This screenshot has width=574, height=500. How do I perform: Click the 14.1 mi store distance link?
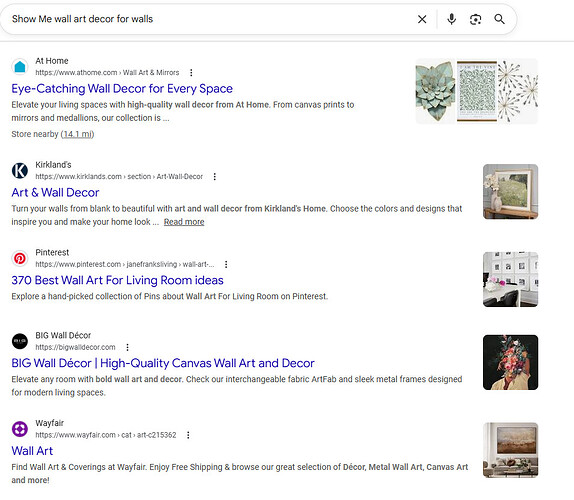coord(77,134)
